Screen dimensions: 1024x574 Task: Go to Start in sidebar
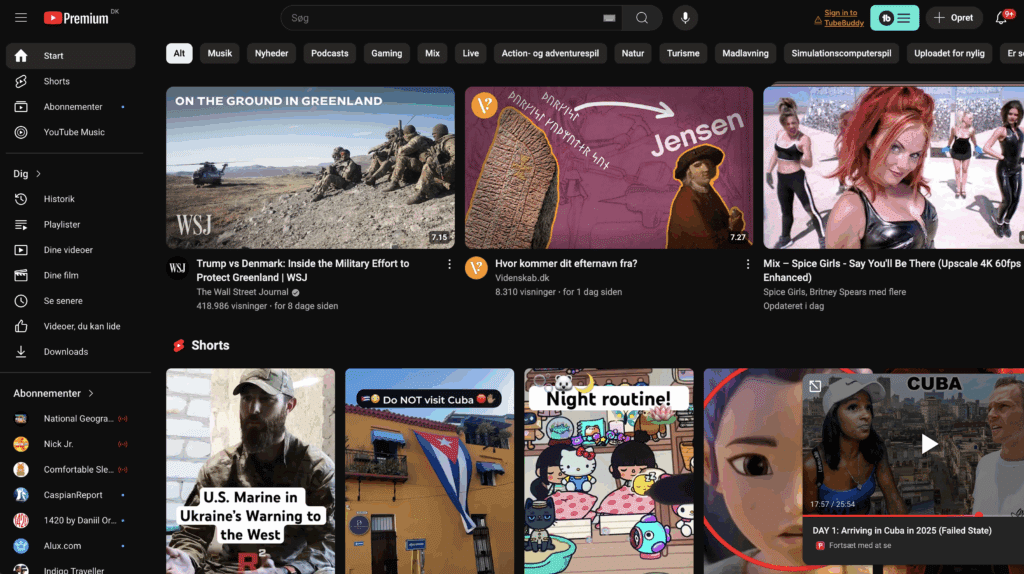click(x=71, y=56)
